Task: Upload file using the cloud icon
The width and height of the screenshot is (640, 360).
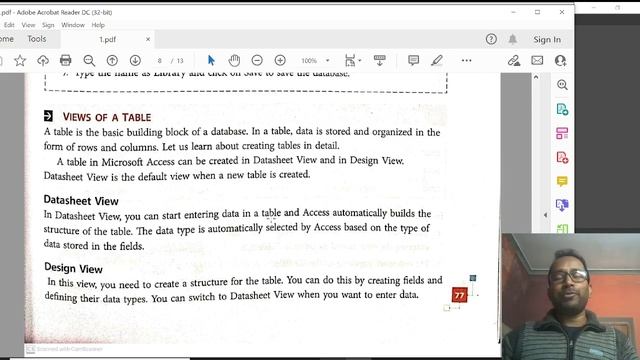Action: [x=43, y=61]
